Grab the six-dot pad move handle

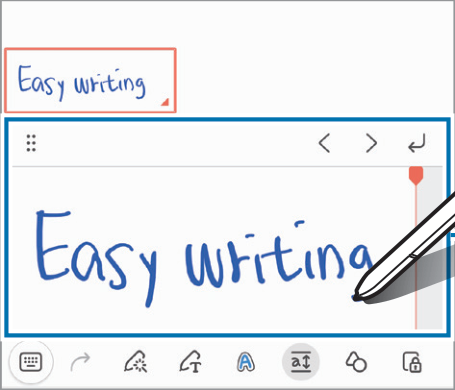(31, 143)
